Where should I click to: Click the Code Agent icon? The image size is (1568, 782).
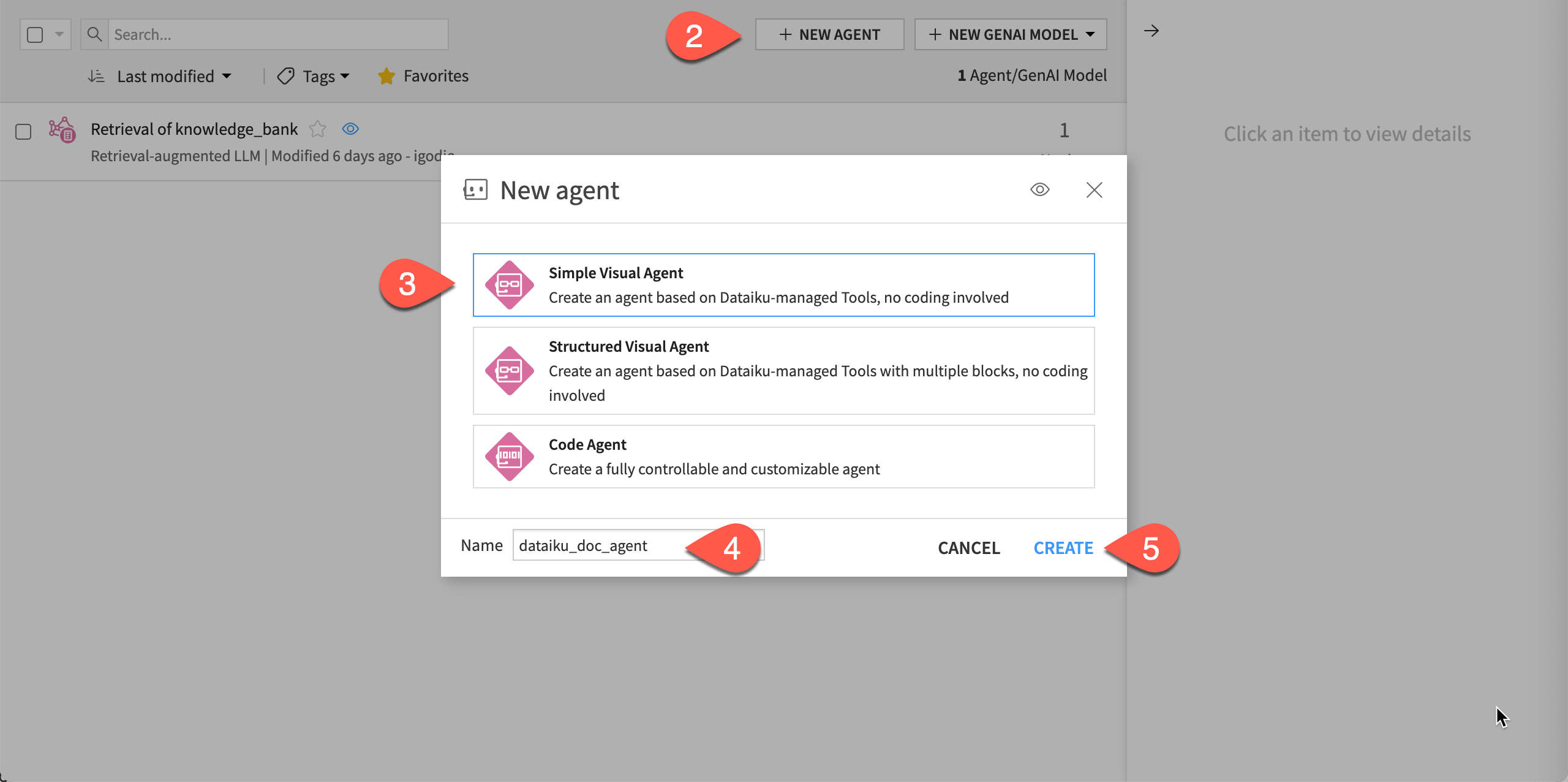coord(509,456)
